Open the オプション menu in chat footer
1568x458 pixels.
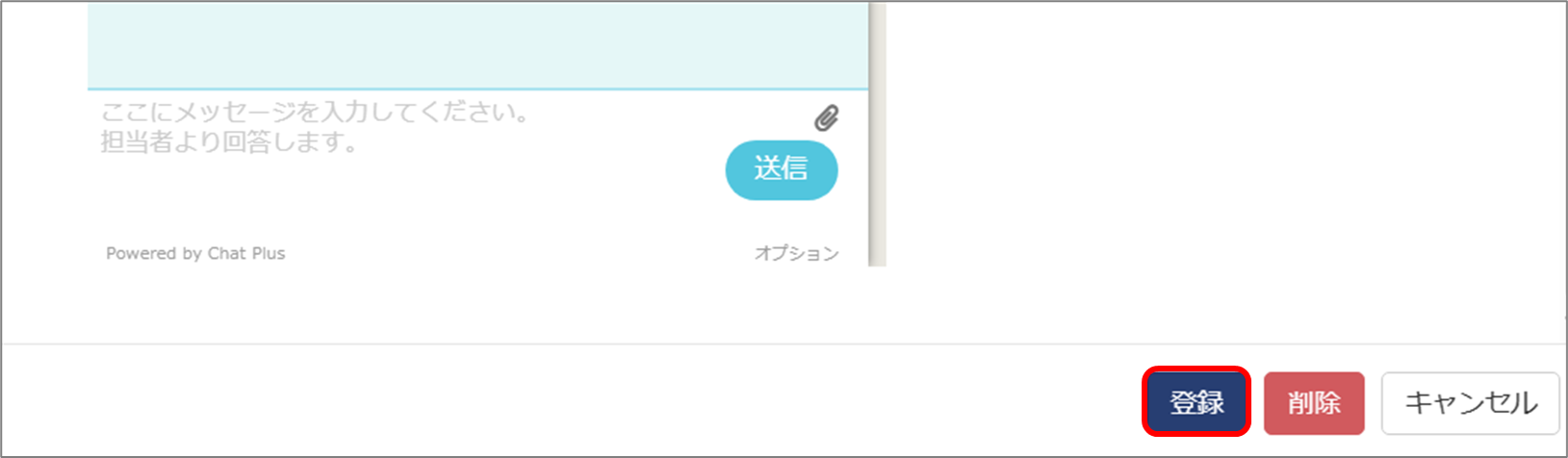pos(796,253)
